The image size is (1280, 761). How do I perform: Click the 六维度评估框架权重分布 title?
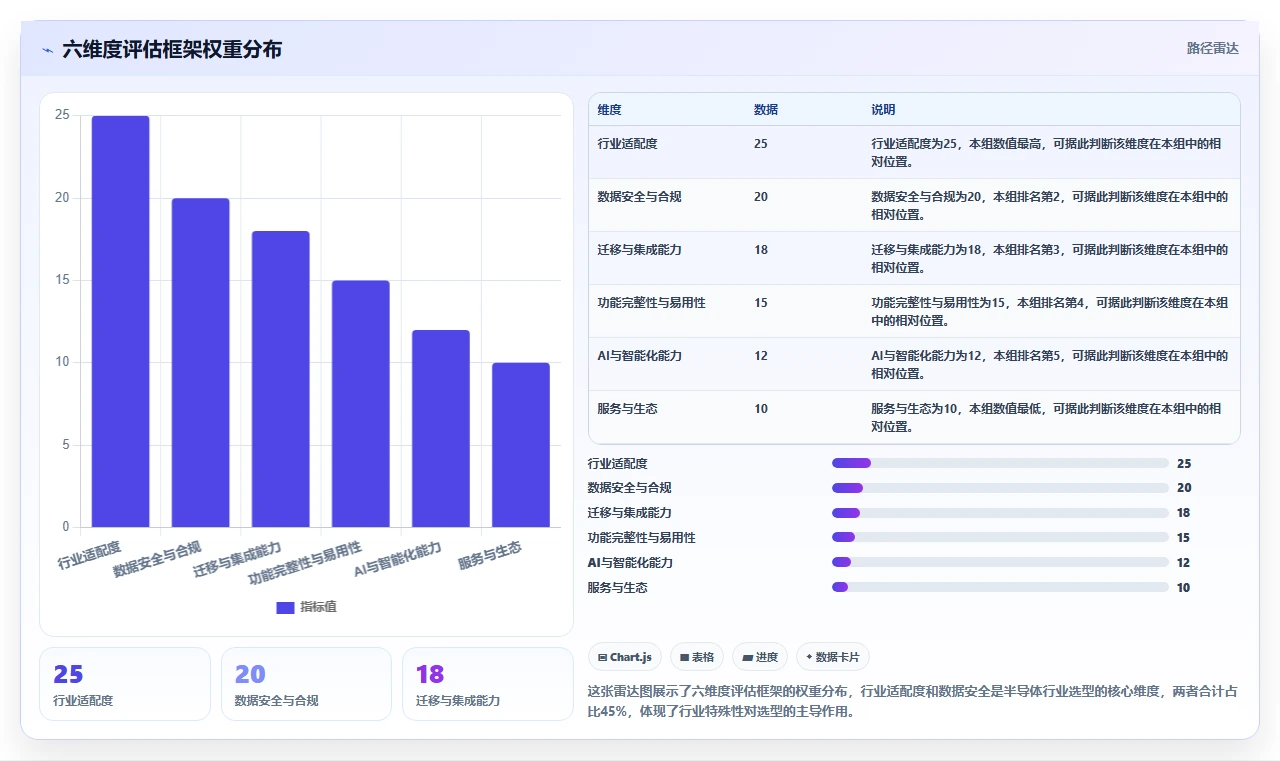pyautogui.click(x=172, y=49)
